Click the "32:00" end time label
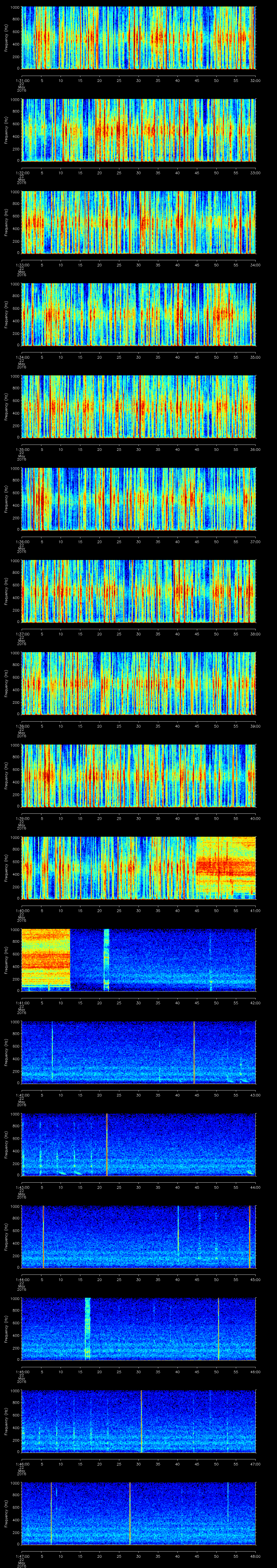The image size is (277, 1568). tap(255, 80)
